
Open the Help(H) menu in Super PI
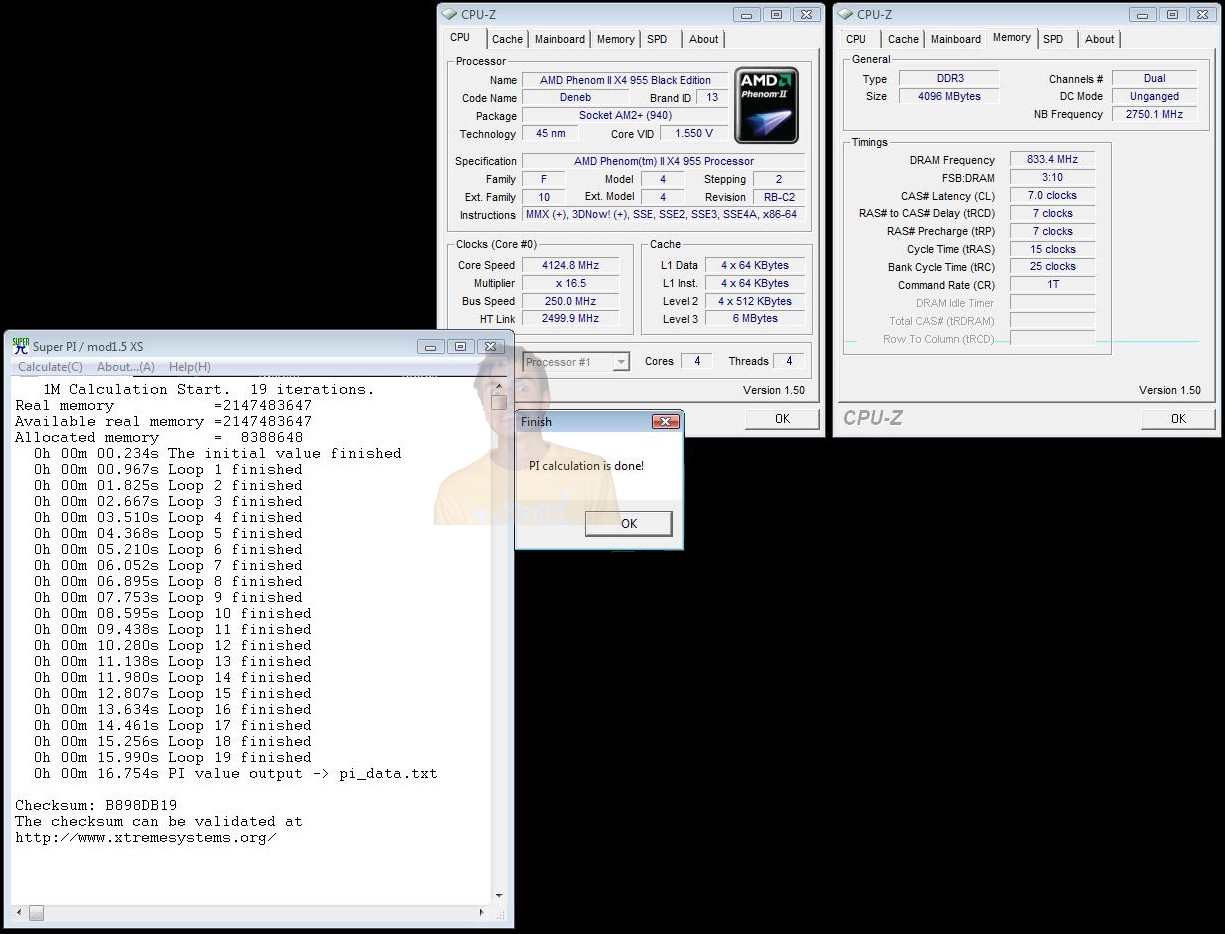190,367
